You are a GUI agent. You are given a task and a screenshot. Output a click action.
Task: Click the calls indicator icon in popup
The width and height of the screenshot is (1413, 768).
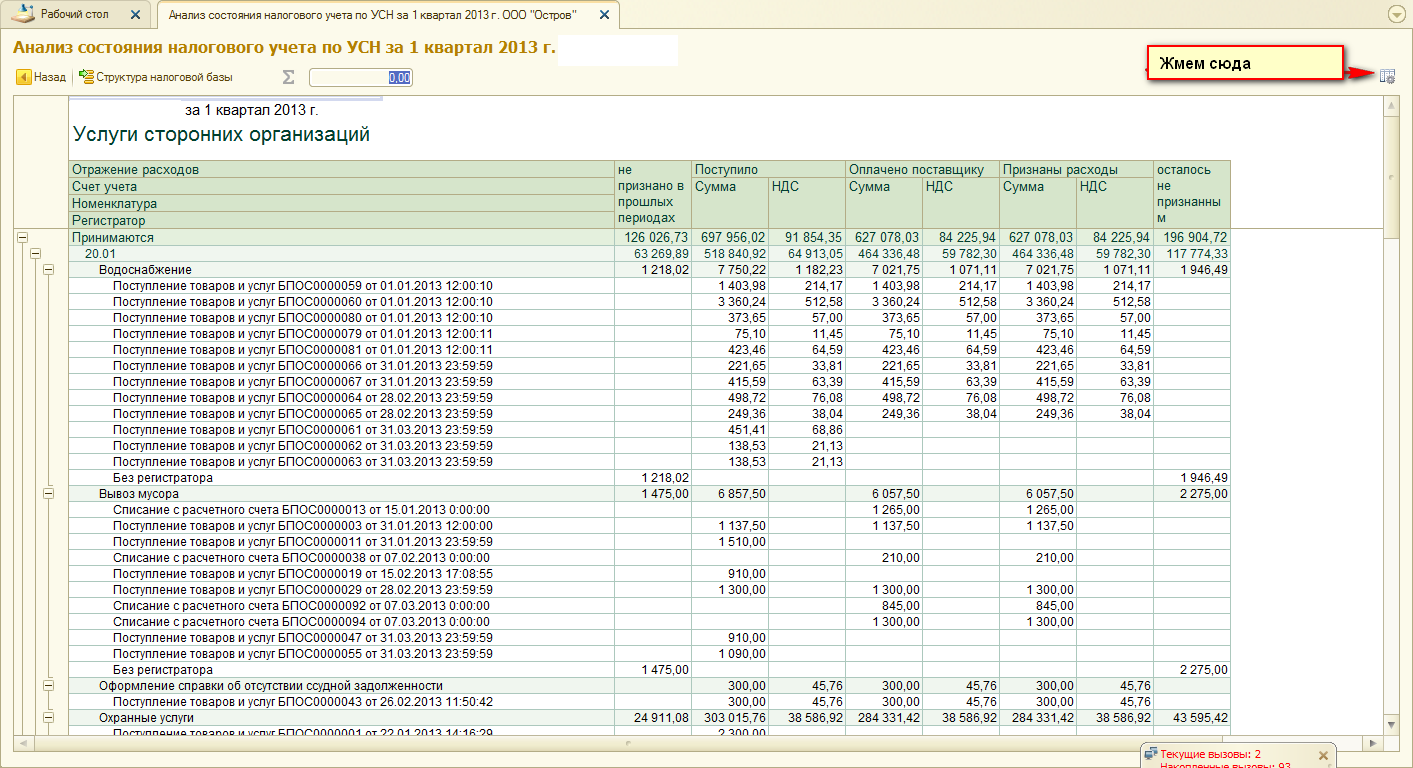pyautogui.click(x=1151, y=753)
